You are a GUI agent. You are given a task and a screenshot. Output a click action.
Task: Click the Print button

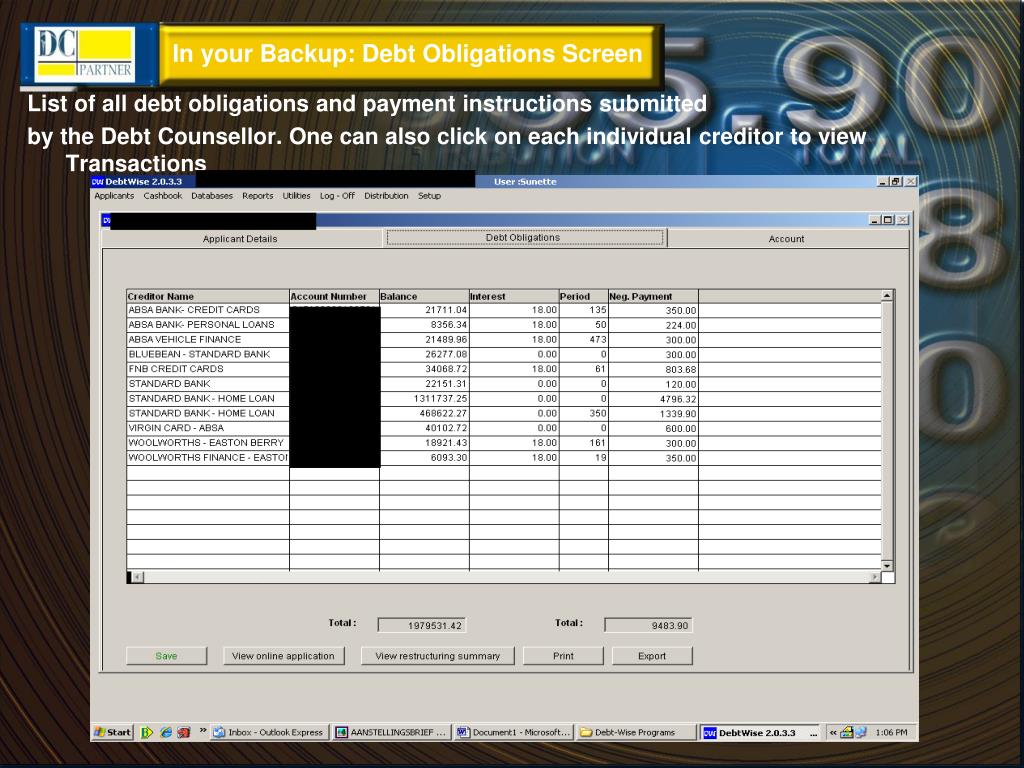point(563,656)
